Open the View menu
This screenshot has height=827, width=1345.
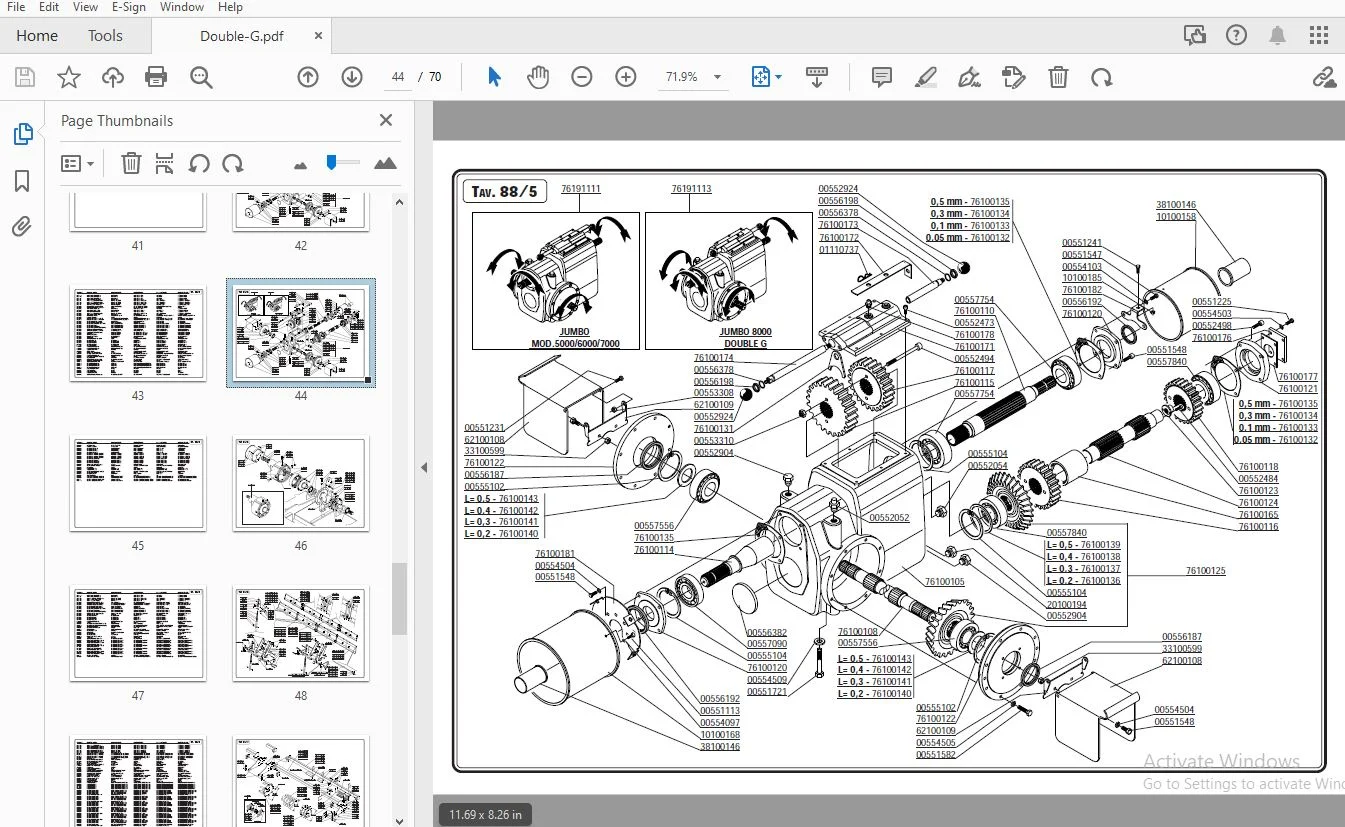coord(85,7)
